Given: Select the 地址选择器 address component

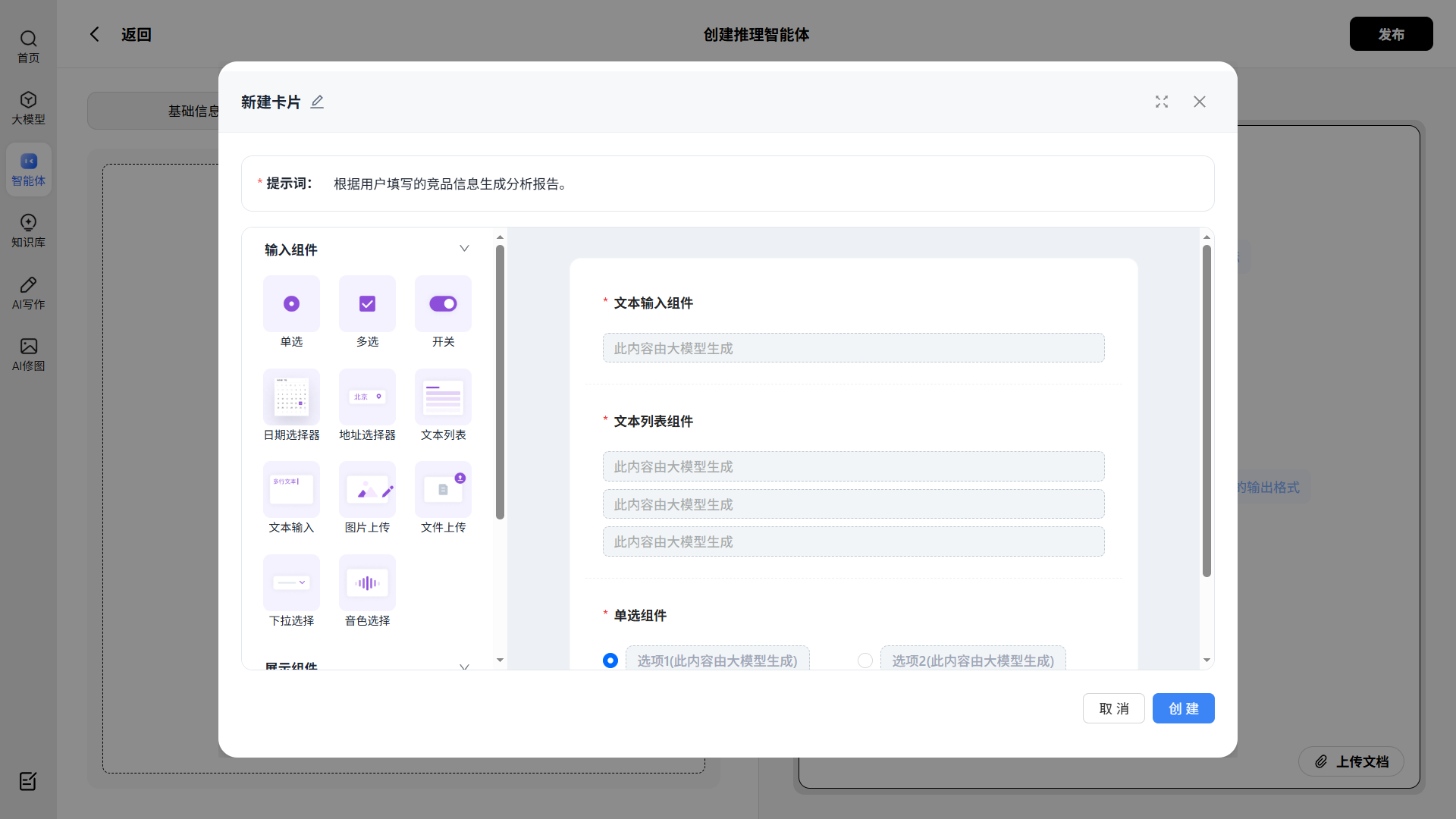Looking at the screenshot, I should [x=367, y=397].
